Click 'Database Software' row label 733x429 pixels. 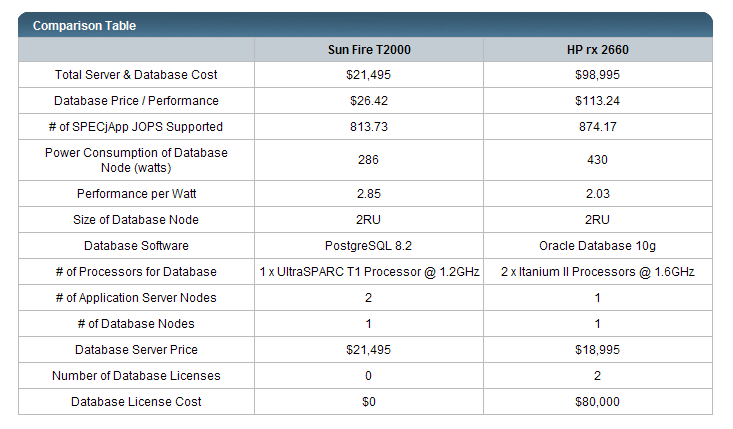click(136, 245)
